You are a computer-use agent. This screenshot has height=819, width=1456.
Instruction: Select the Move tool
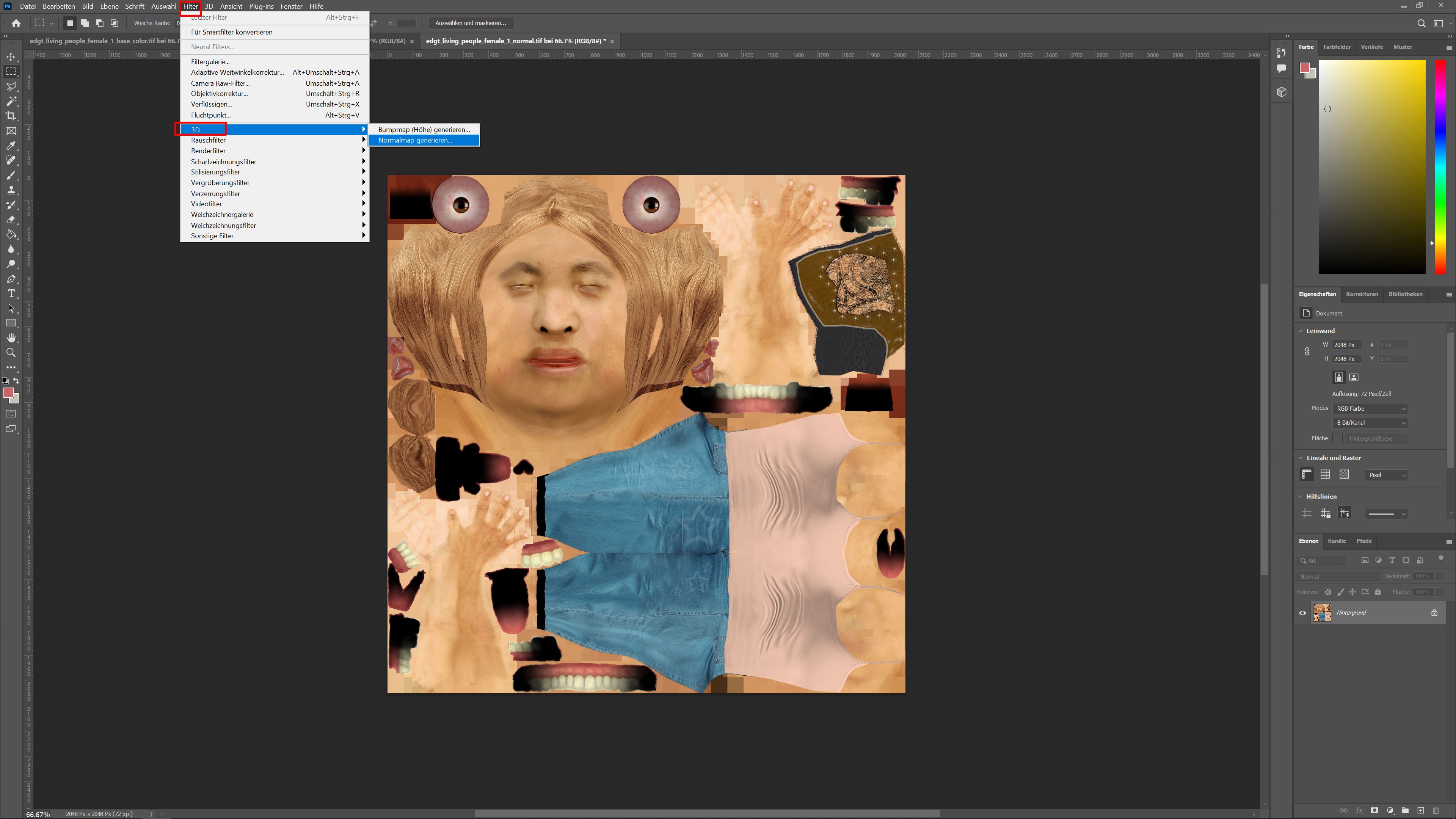point(11,57)
